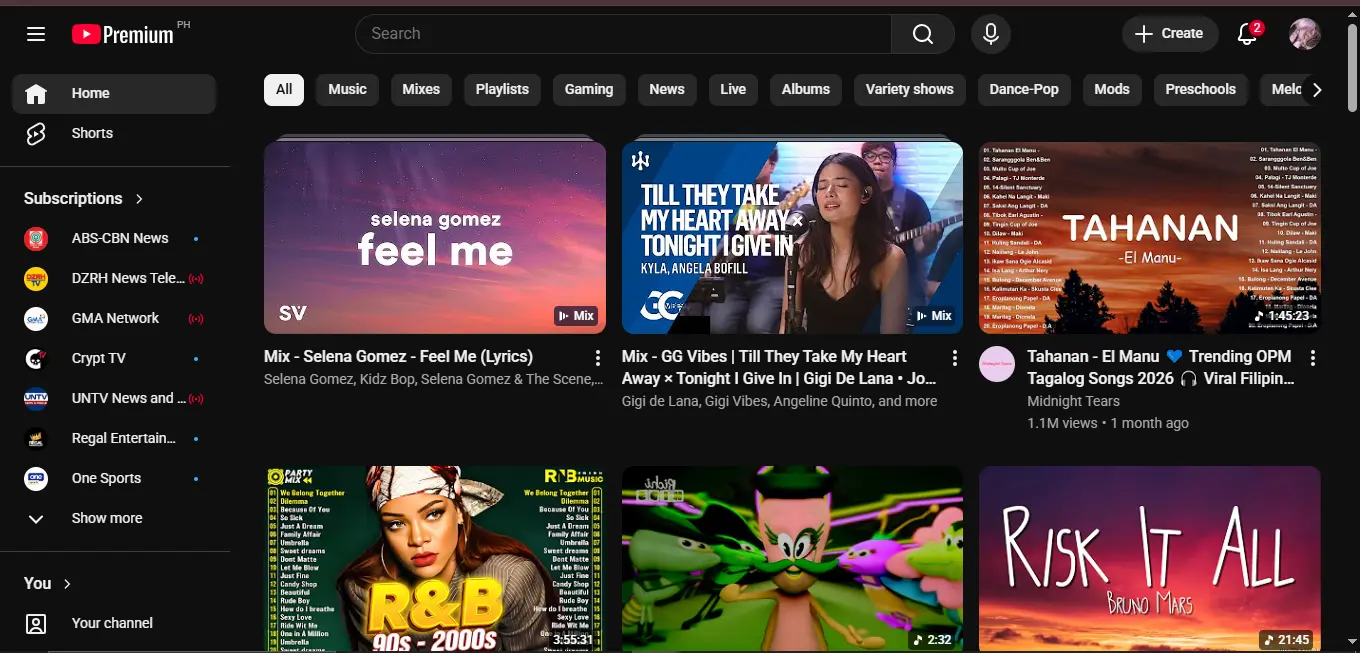Open Mix - Selena Gomez Feel Me title

click(398, 357)
